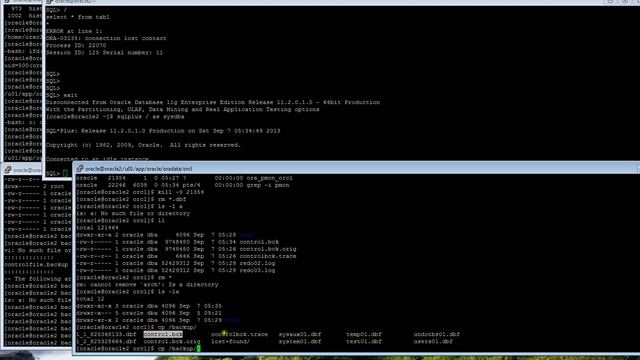
Task: Click the PuTTY icon of the oradata/orcl window
Action: [80, 169]
